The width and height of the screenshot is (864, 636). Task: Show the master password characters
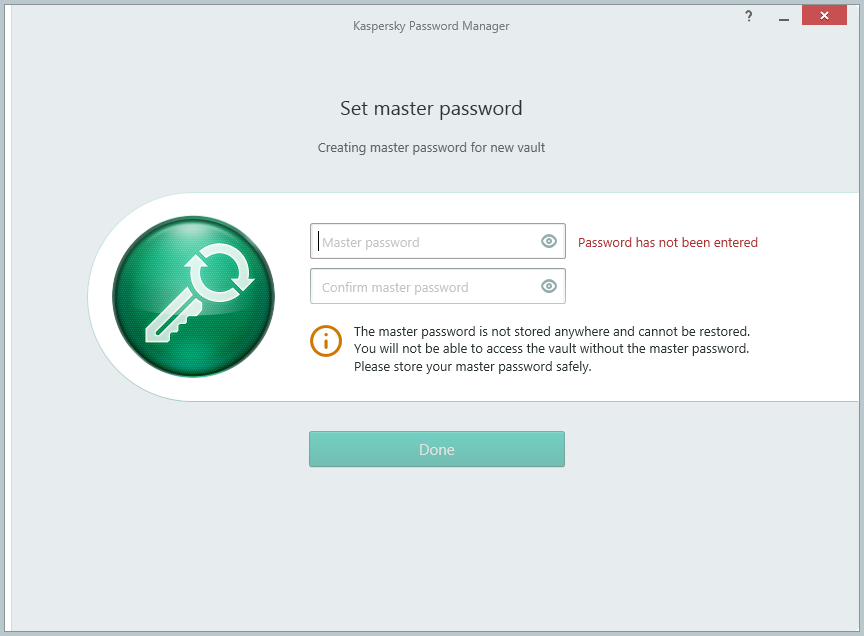coord(548,241)
